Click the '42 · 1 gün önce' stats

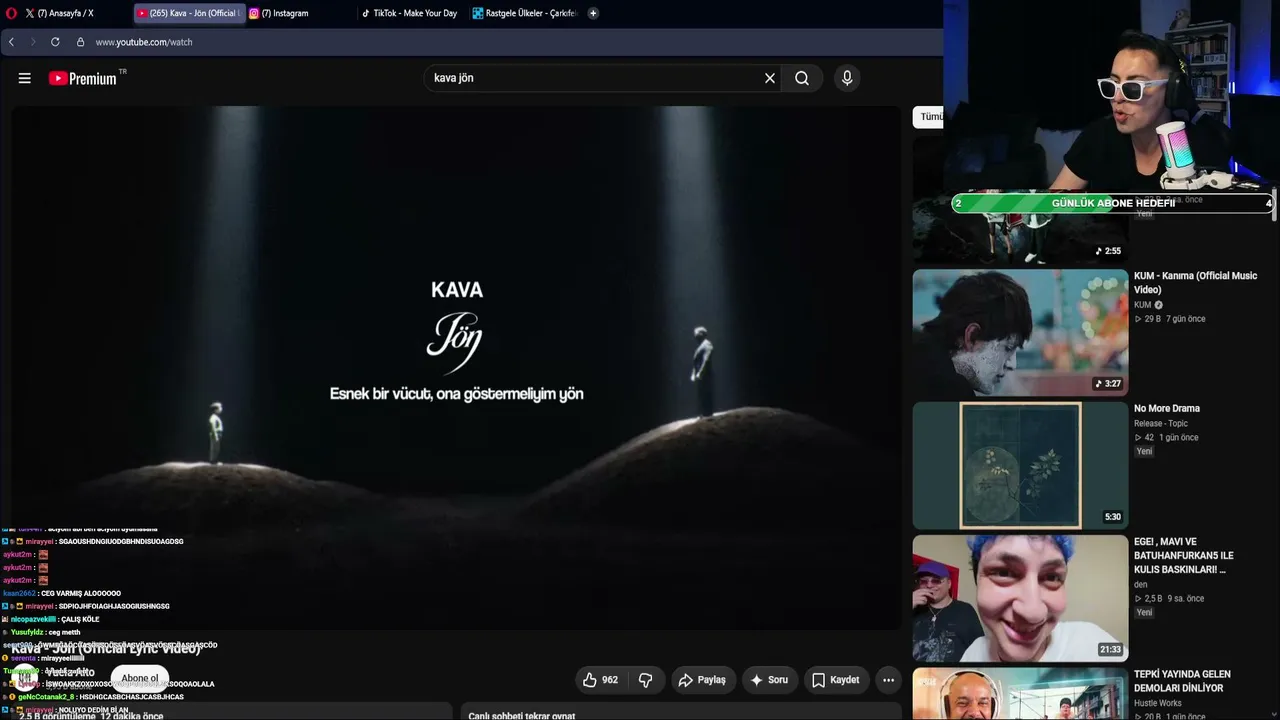tap(1166, 437)
